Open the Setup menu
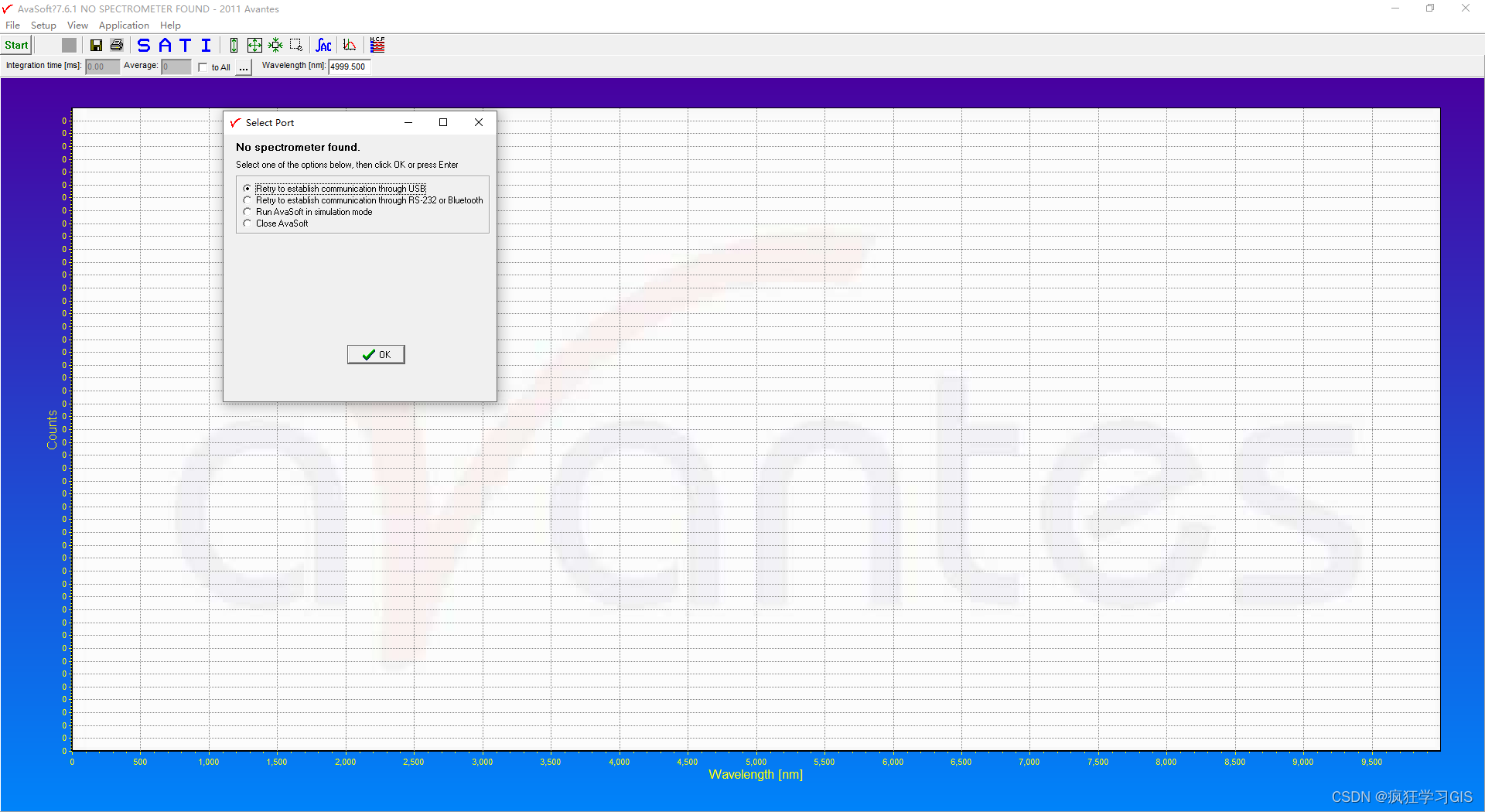 click(x=43, y=26)
